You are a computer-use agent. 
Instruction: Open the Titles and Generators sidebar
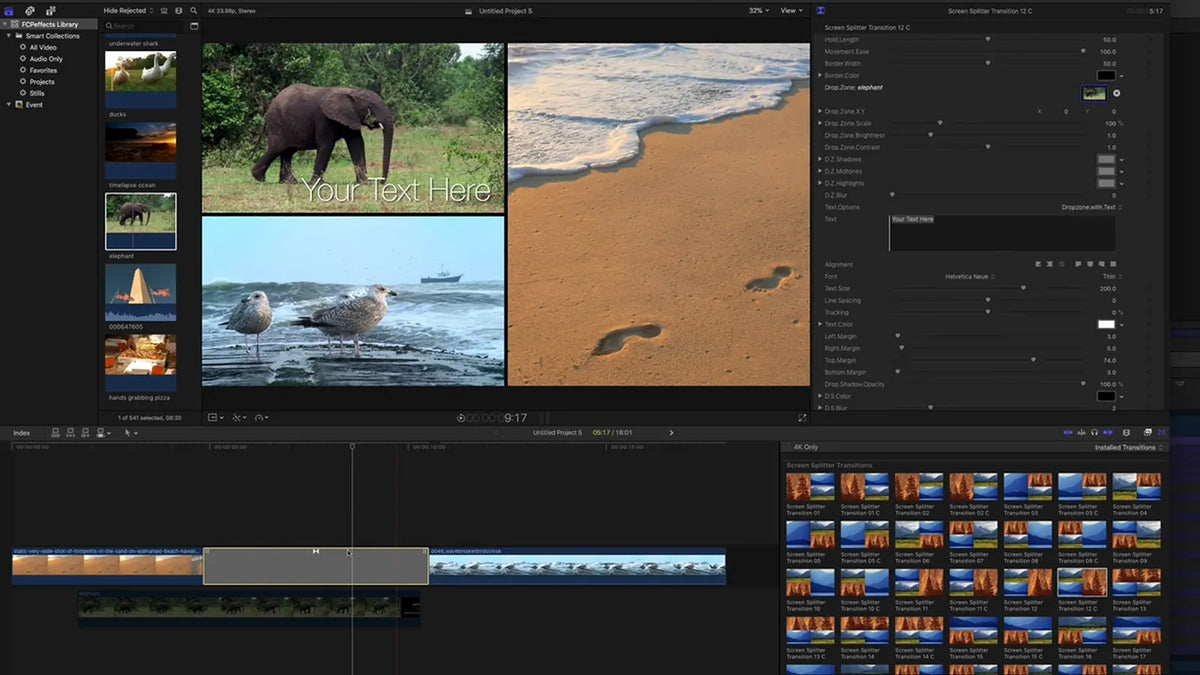pyautogui.click(x=51, y=10)
